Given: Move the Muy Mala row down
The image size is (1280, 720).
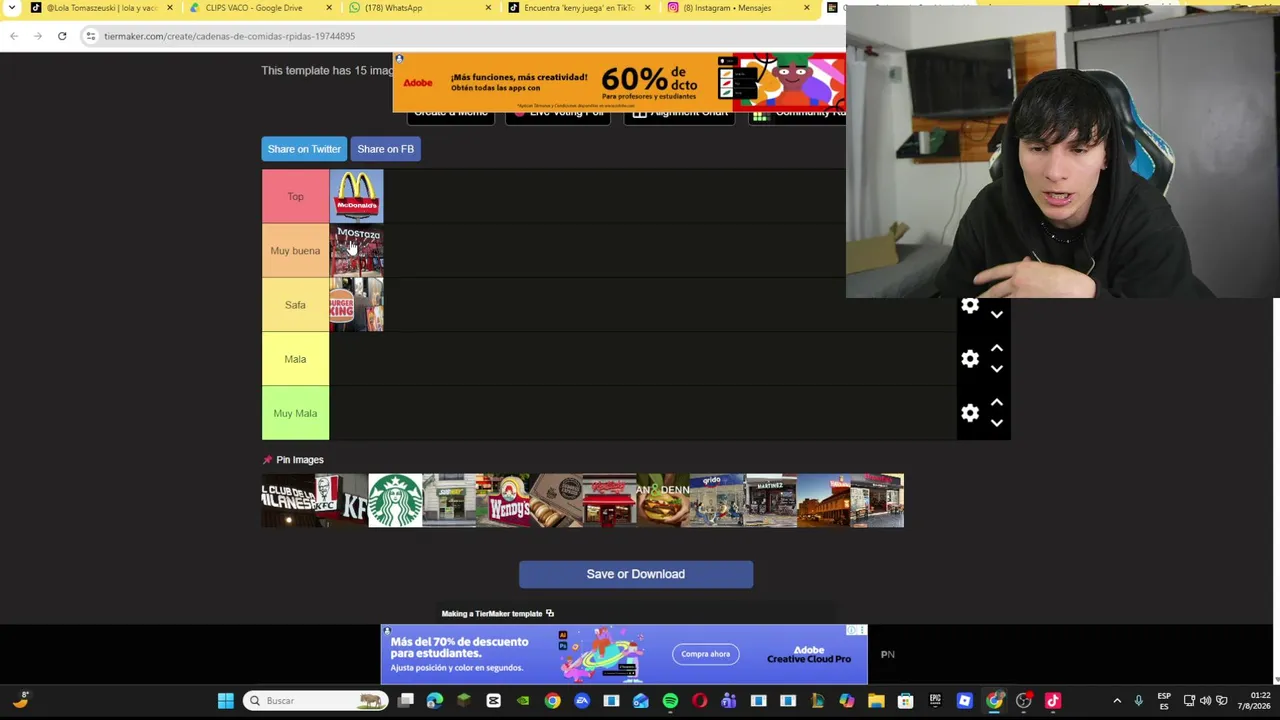Looking at the screenshot, I should click(997, 423).
